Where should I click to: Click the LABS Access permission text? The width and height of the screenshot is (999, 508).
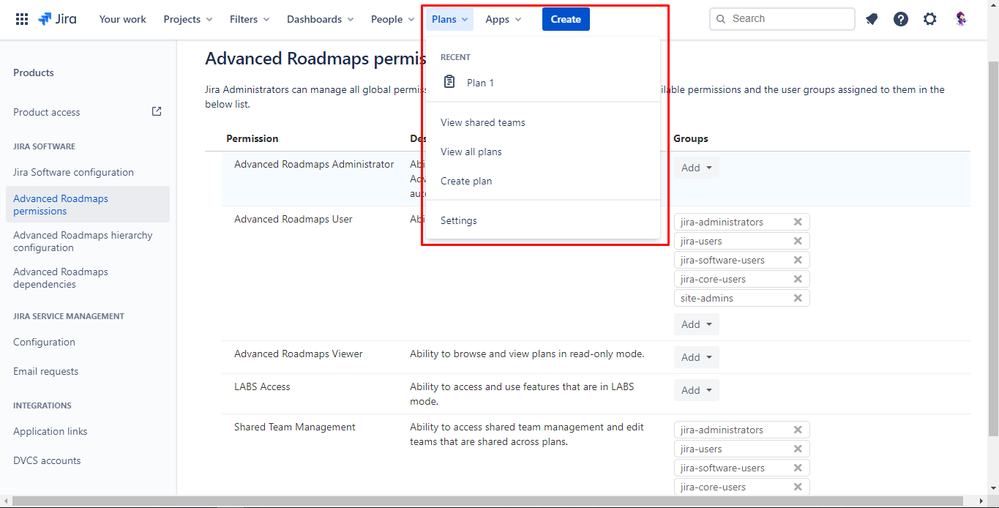point(262,386)
